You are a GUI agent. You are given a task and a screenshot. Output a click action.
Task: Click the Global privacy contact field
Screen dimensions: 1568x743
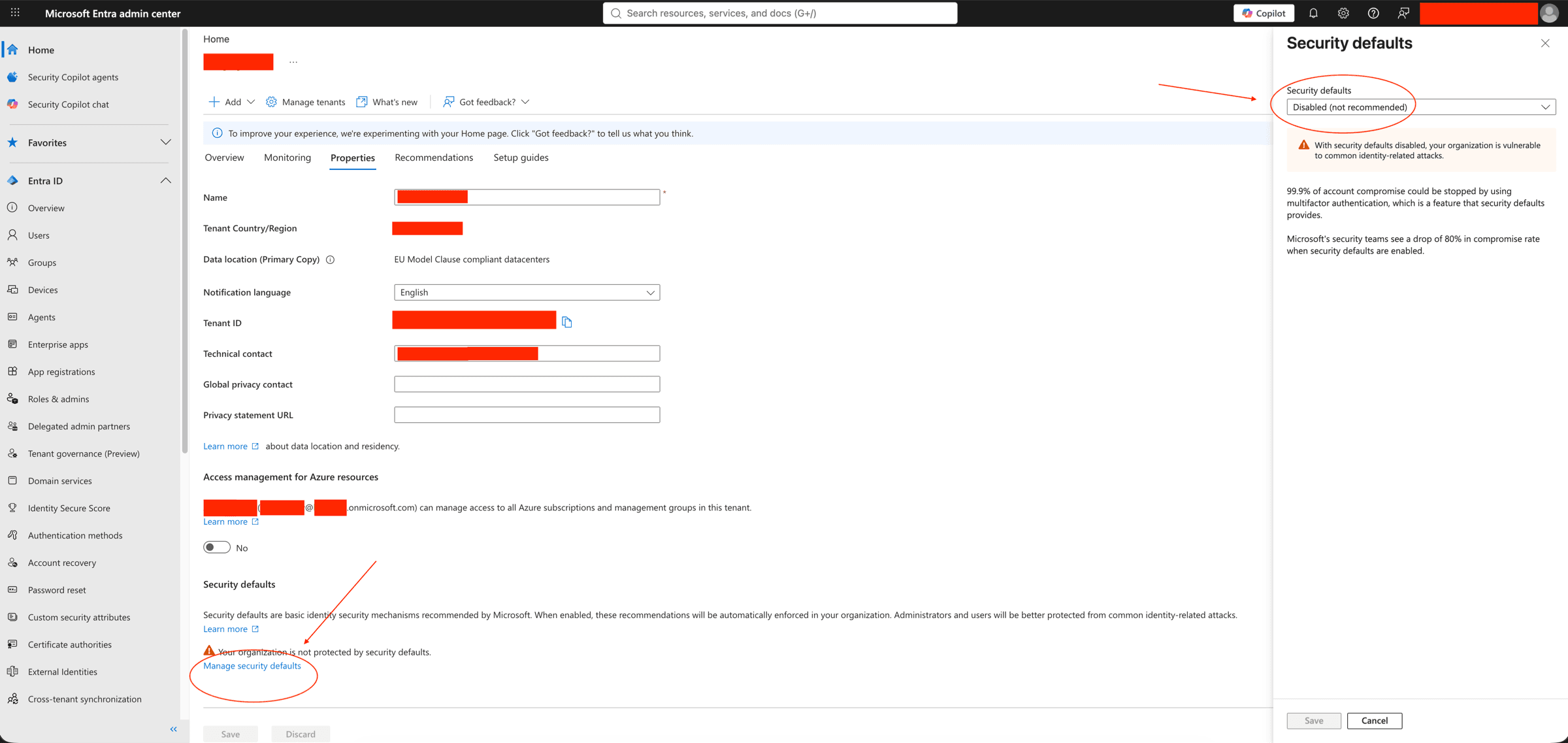pyautogui.click(x=527, y=384)
